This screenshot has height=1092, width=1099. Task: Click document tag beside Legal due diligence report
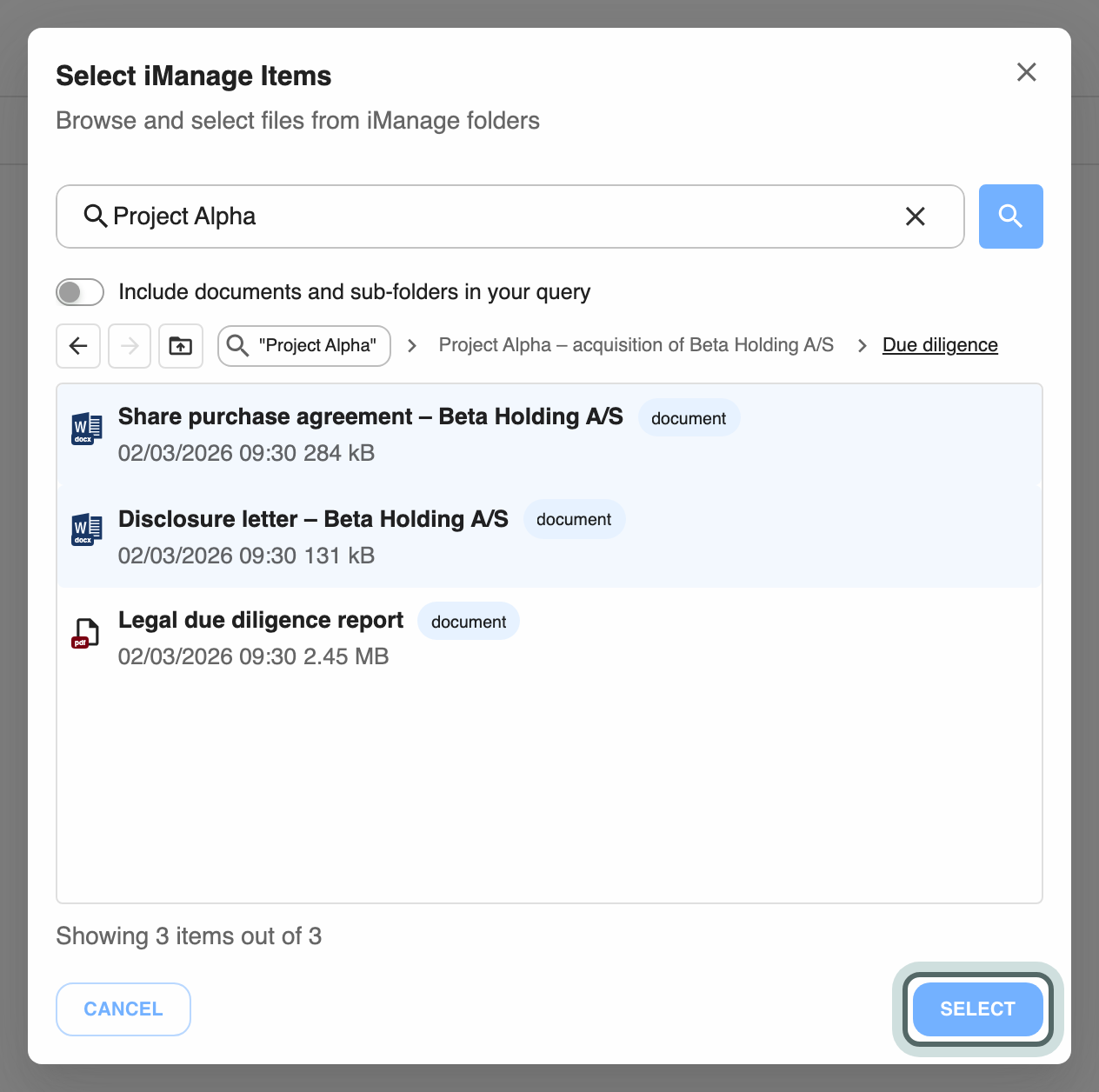[x=469, y=622]
